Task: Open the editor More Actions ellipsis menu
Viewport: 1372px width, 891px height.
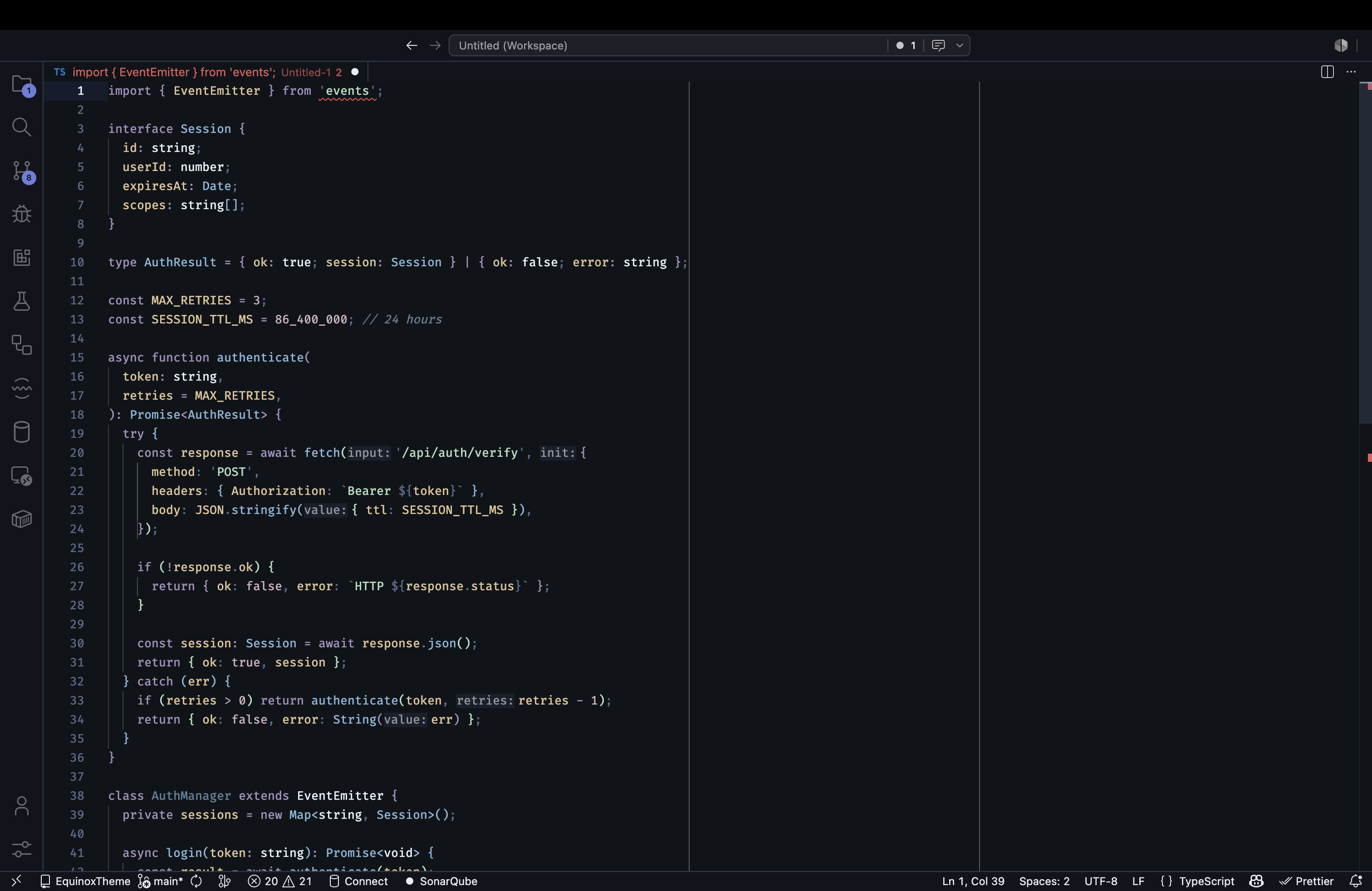Action: [x=1351, y=72]
